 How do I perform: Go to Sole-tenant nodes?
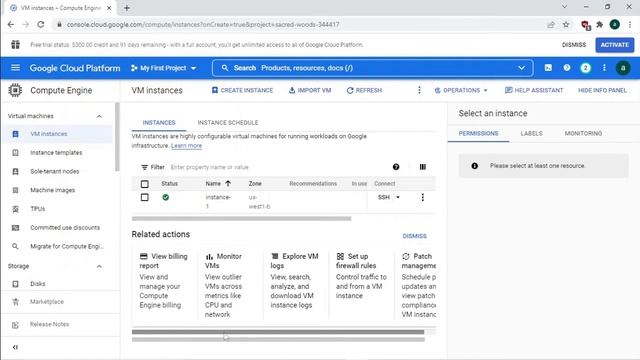(x=55, y=171)
